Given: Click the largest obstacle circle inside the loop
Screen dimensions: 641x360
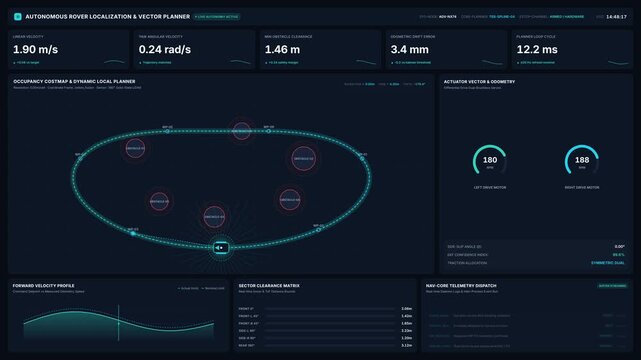Looking at the screenshot, I should point(303,158).
